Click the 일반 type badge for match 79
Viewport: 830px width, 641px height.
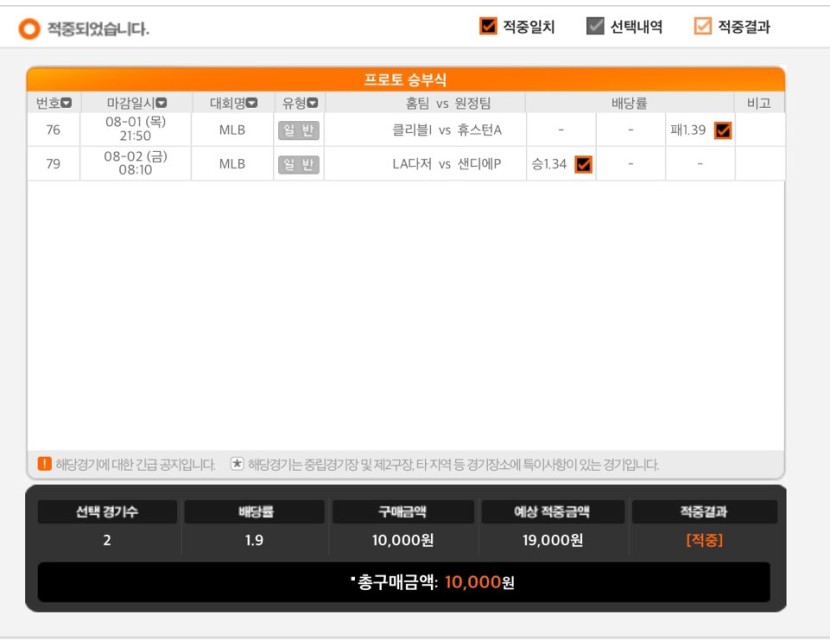coord(299,165)
